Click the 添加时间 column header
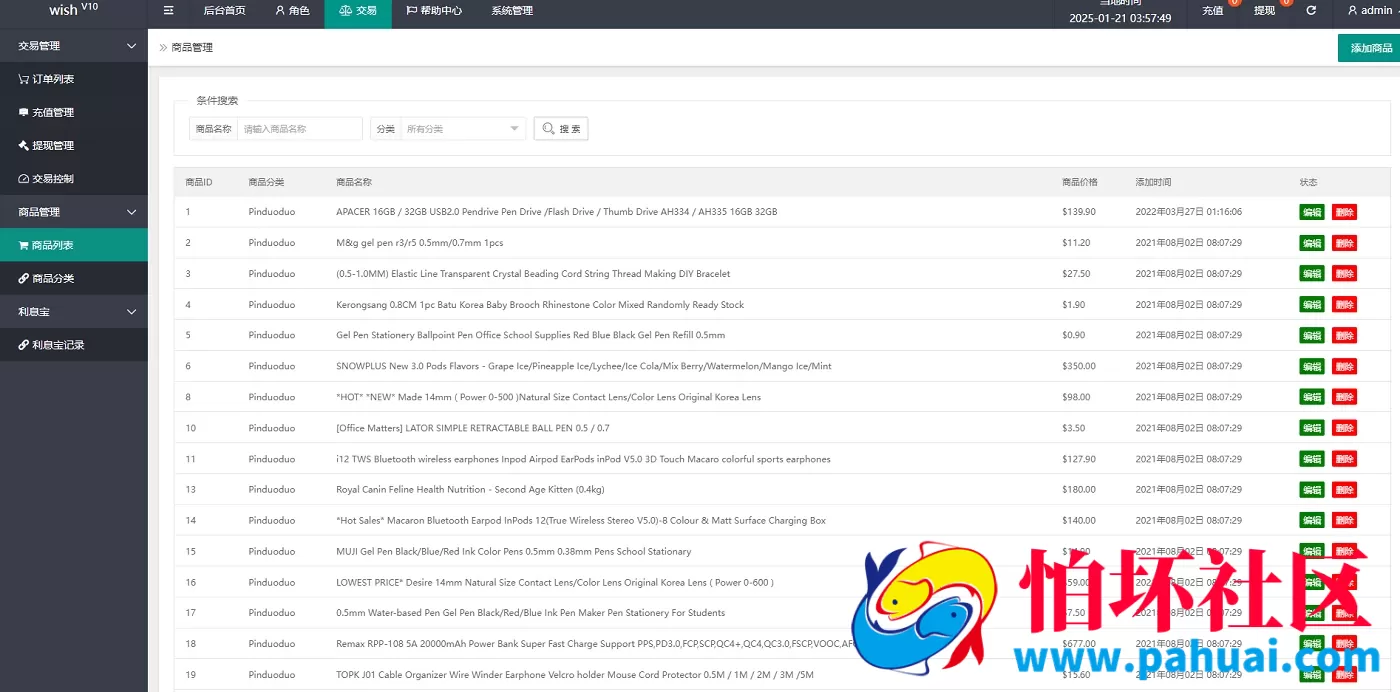 tap(1153, 182)
